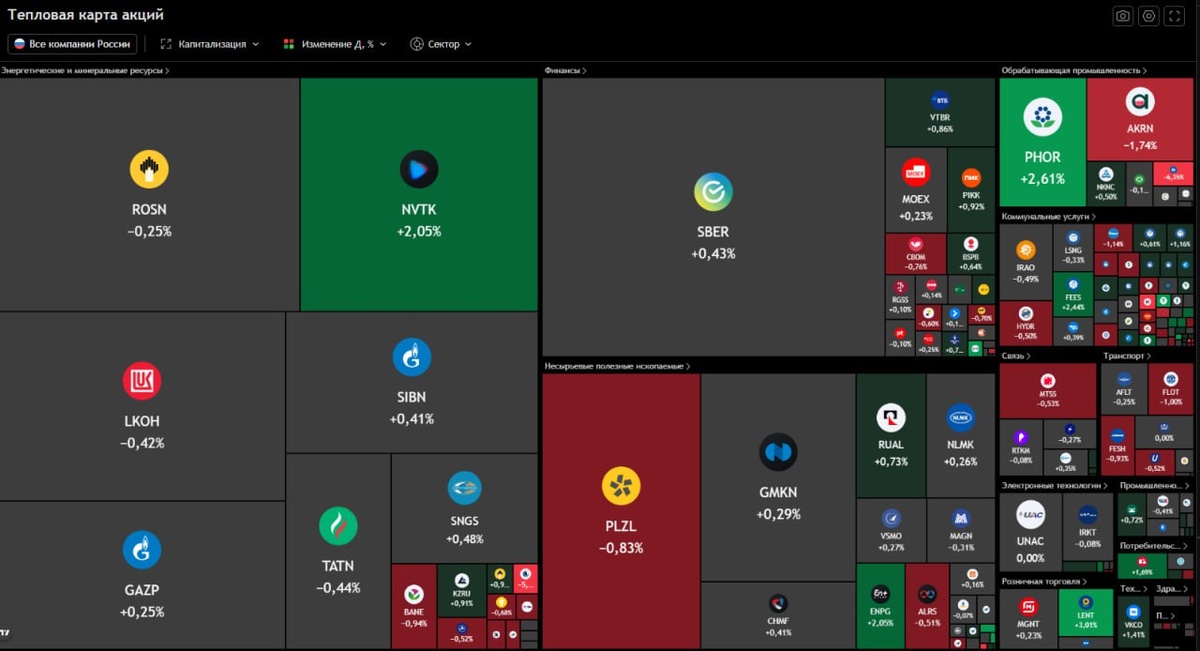
Task: Click the ROSN yellow logo icon
Action: coord(149,170)
